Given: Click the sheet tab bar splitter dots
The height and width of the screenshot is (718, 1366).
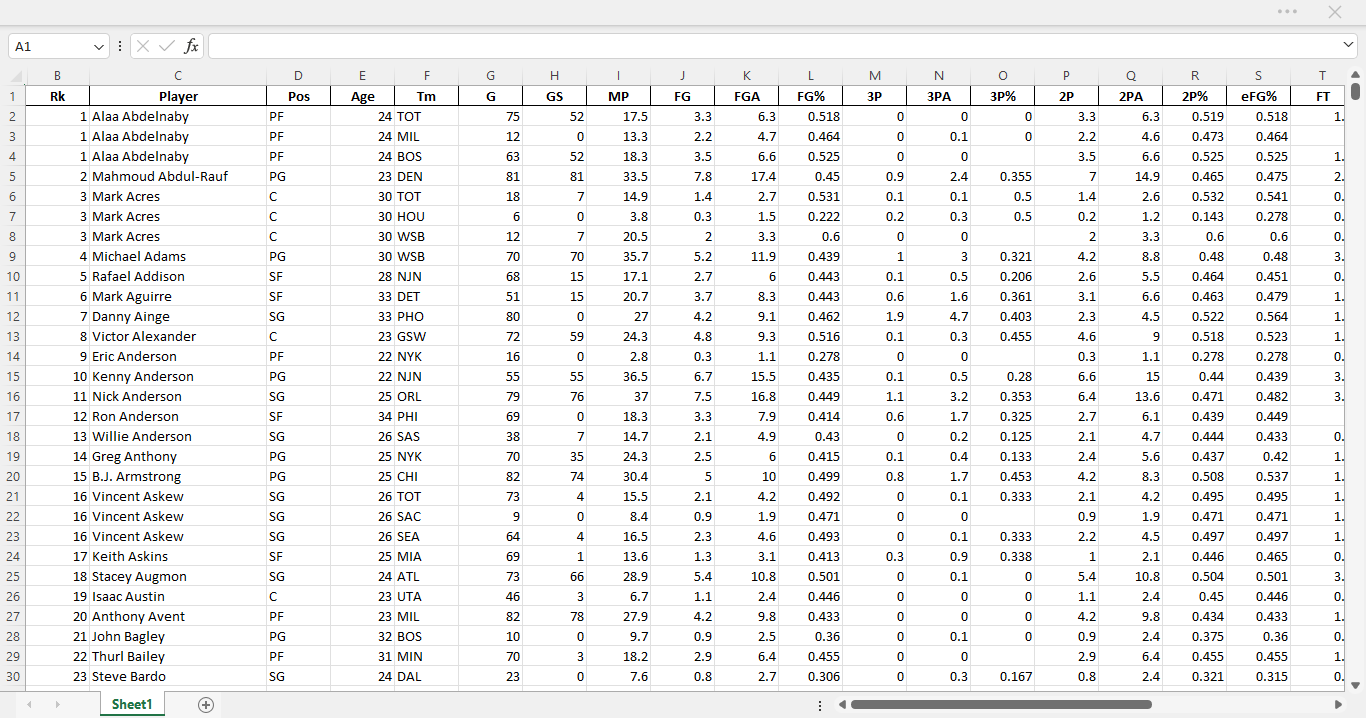Looking at the screenshot, I should click(x=820, y=705).
